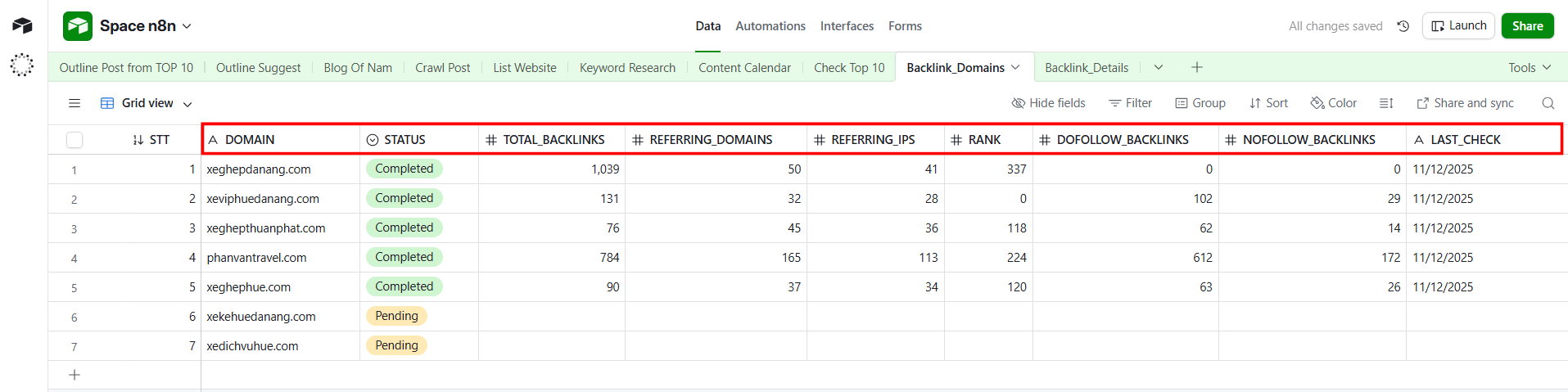
Task: Select the xeghepthuanphat.com cell
Action: click(281, 228)
